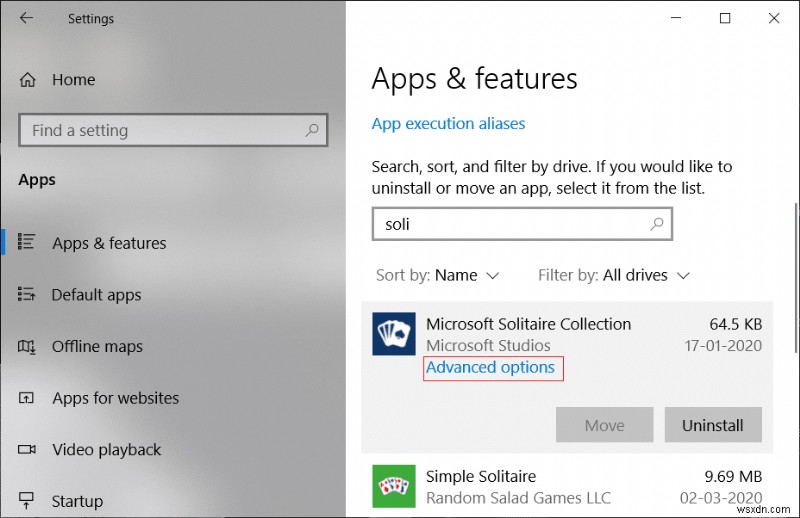Open the App execution aliases link
Viewport: 800px width, 518px height.
point(448,124)
